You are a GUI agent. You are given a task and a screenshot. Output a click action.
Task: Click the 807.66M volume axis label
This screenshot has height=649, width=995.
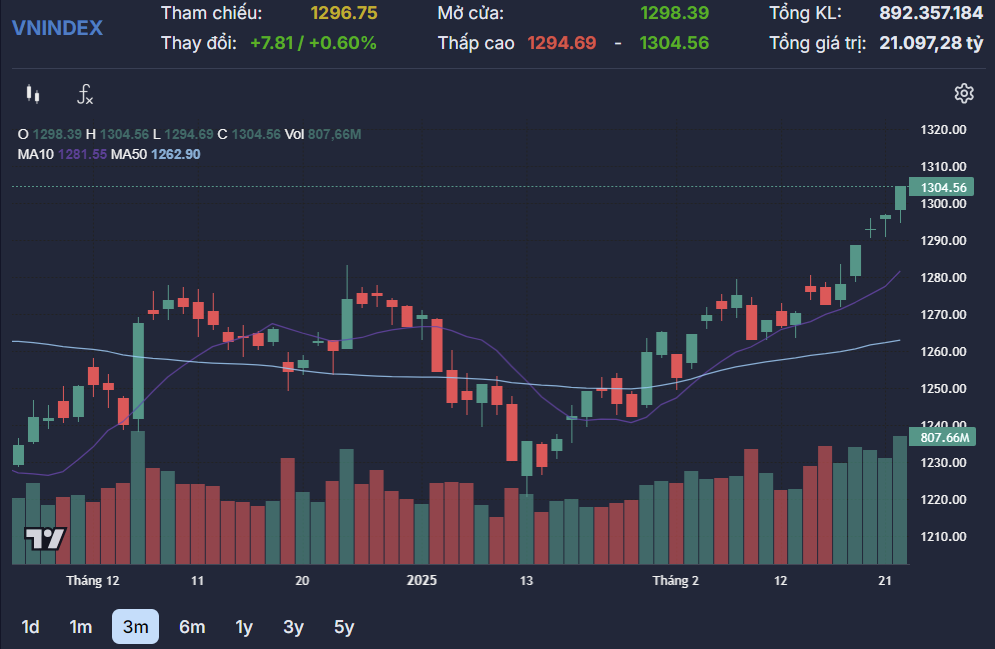pos(942,437)
